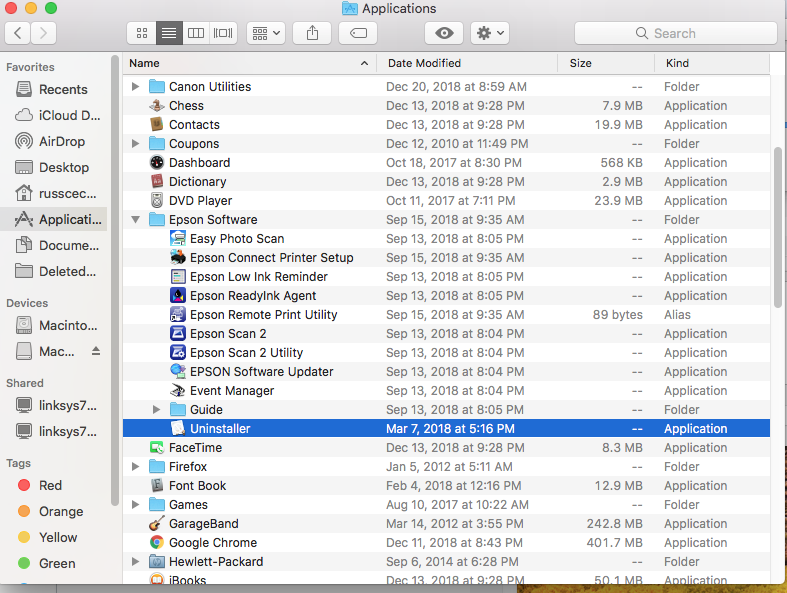Click the Share toolbar button
Viewport: 787px width, 593px height.
(x=312, y=33)
